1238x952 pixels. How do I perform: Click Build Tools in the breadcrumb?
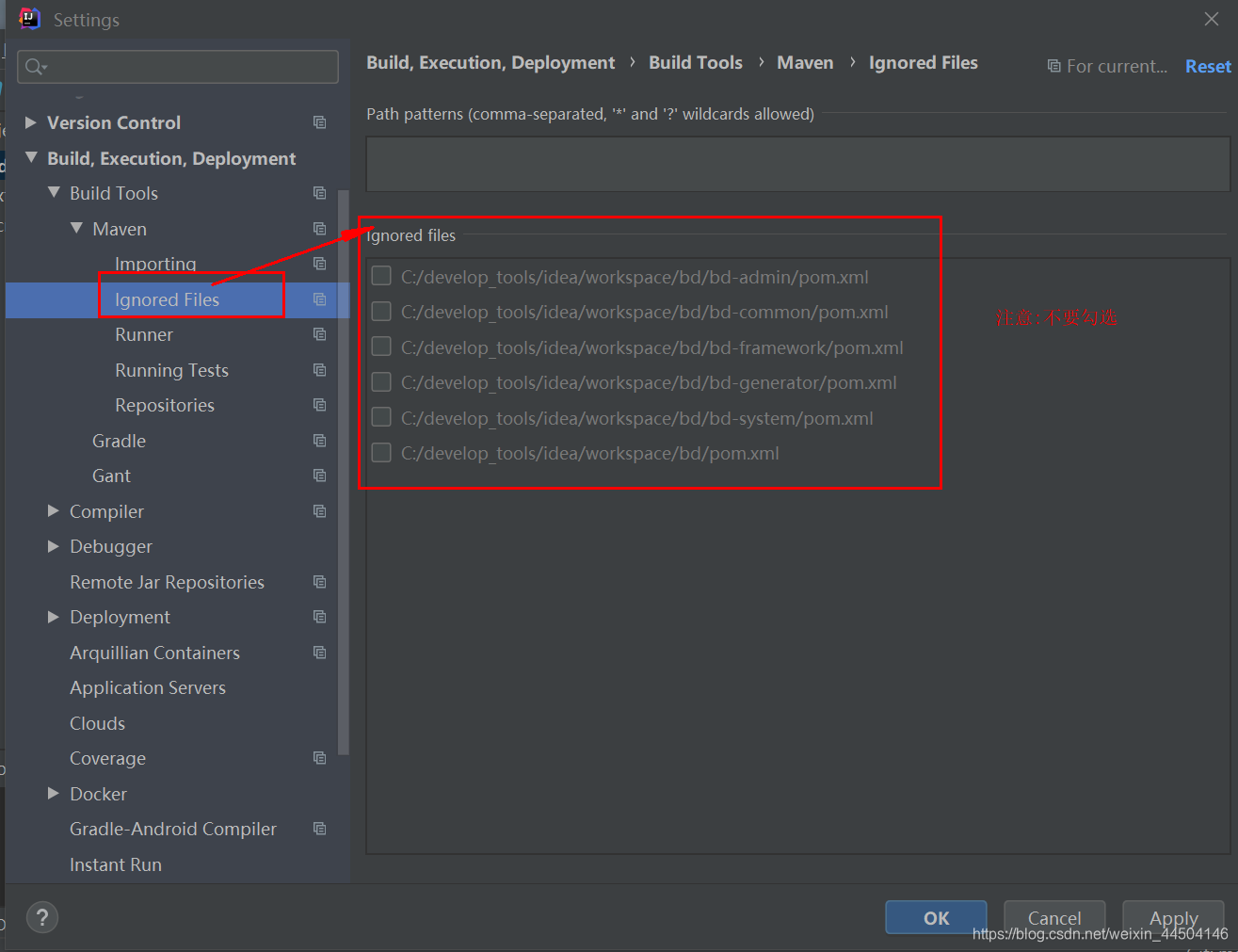pyautogui.click(x=696, y=62)
